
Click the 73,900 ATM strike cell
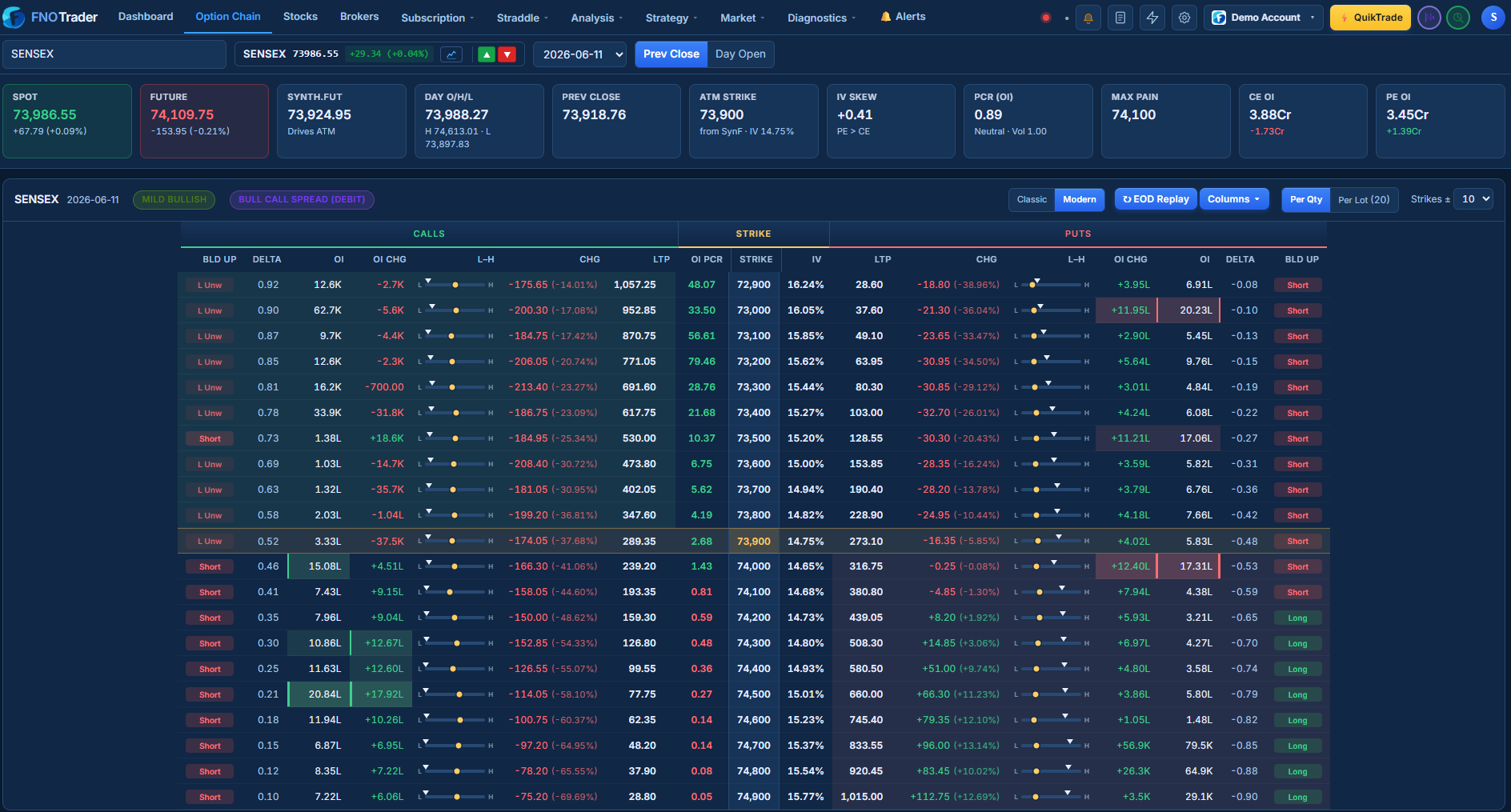pos(754,541)
